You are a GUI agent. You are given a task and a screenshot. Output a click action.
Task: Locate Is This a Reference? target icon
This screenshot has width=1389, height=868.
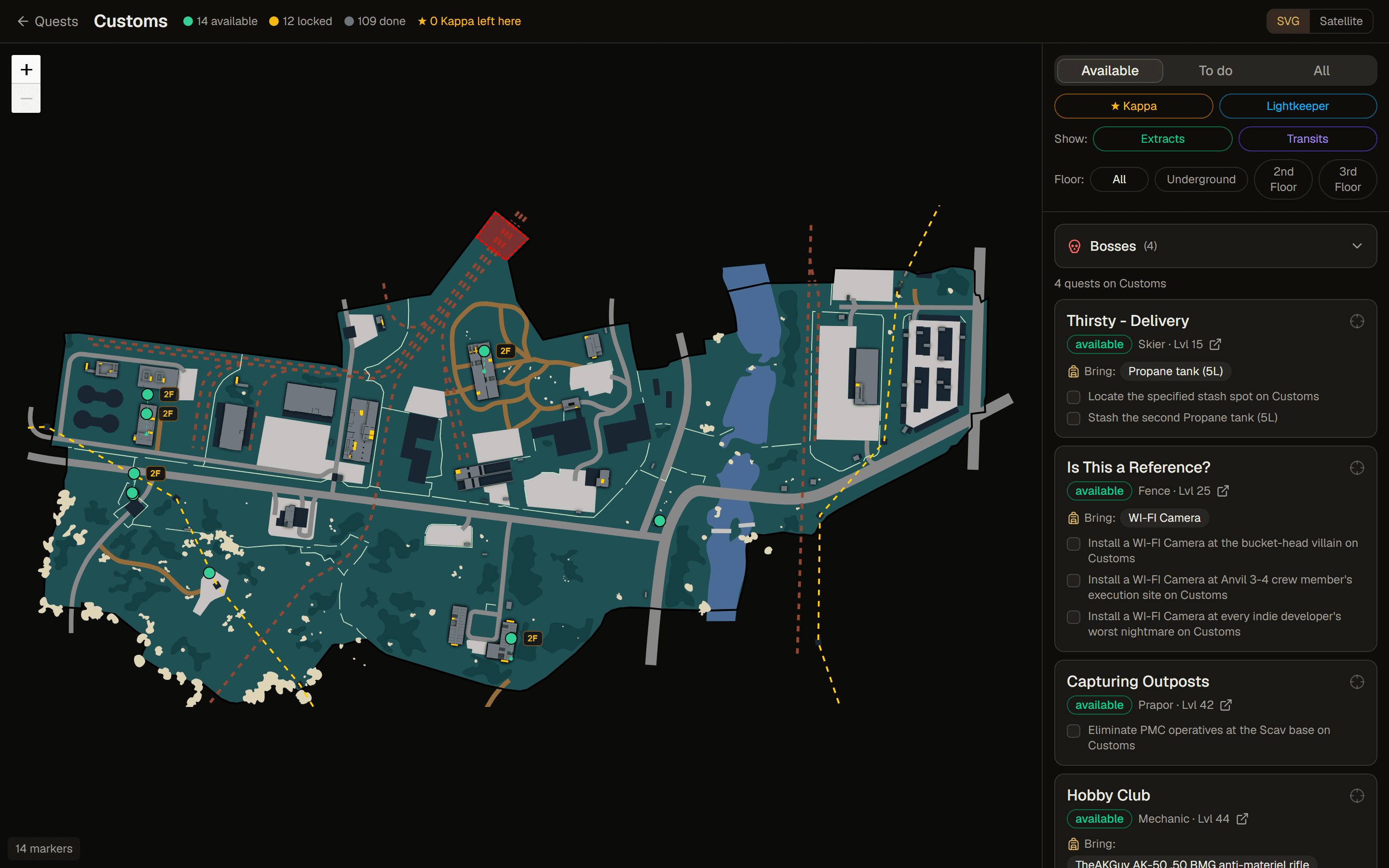tap(1357, 468)
